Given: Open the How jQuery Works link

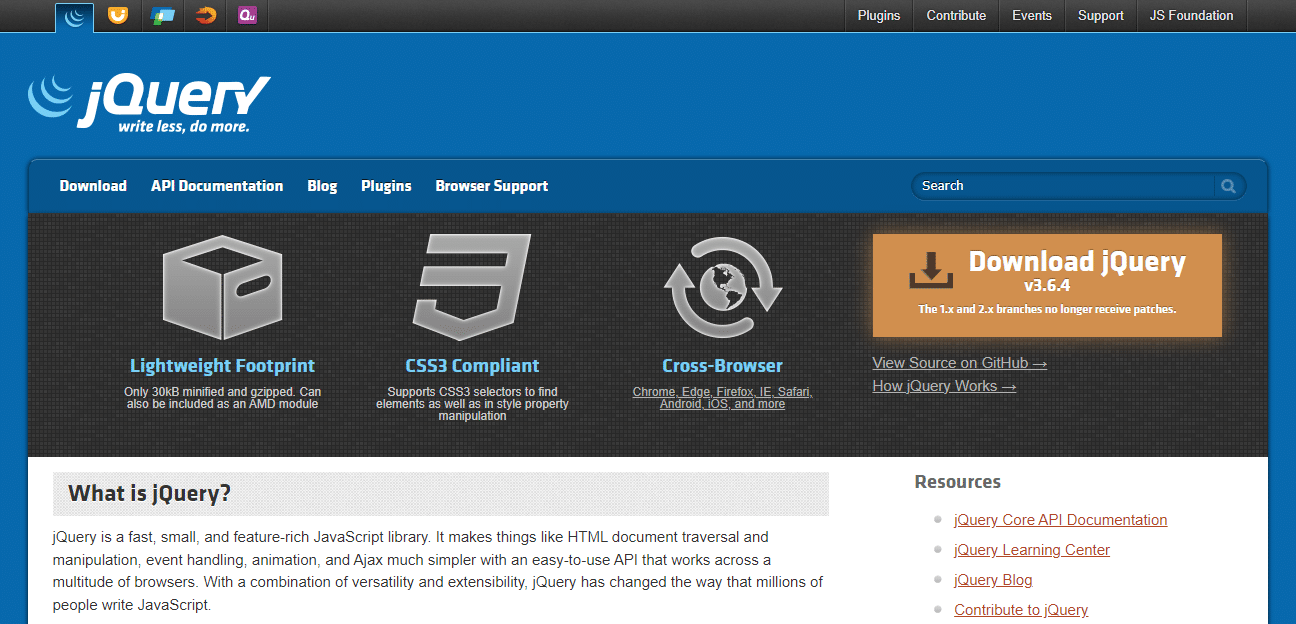Looking at the screenshot, I should click(x=943, y=385).
